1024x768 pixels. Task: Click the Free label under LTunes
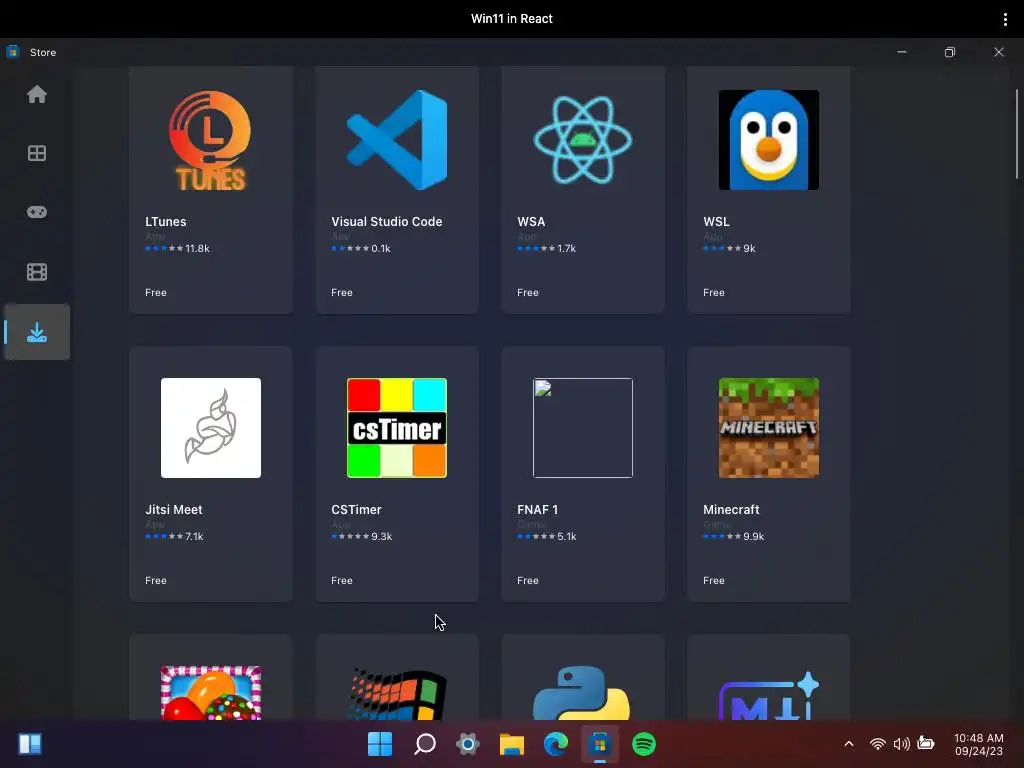click(x=155, y=293)
